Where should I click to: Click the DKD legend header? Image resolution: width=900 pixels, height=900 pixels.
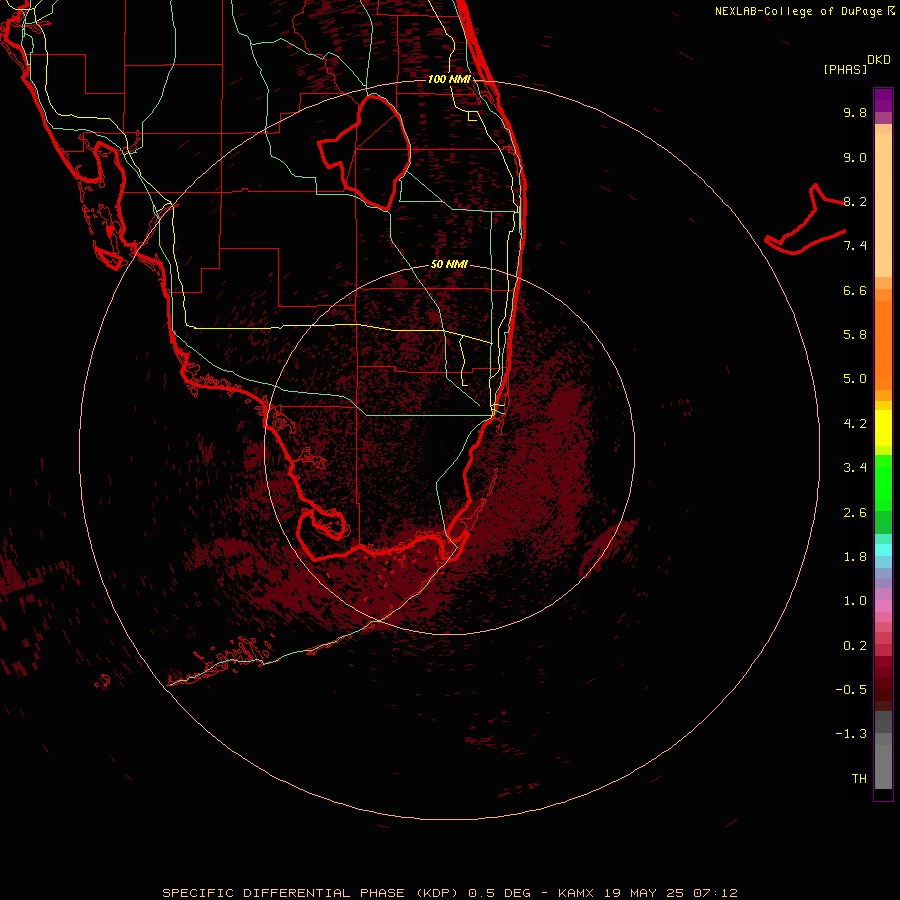879,60
